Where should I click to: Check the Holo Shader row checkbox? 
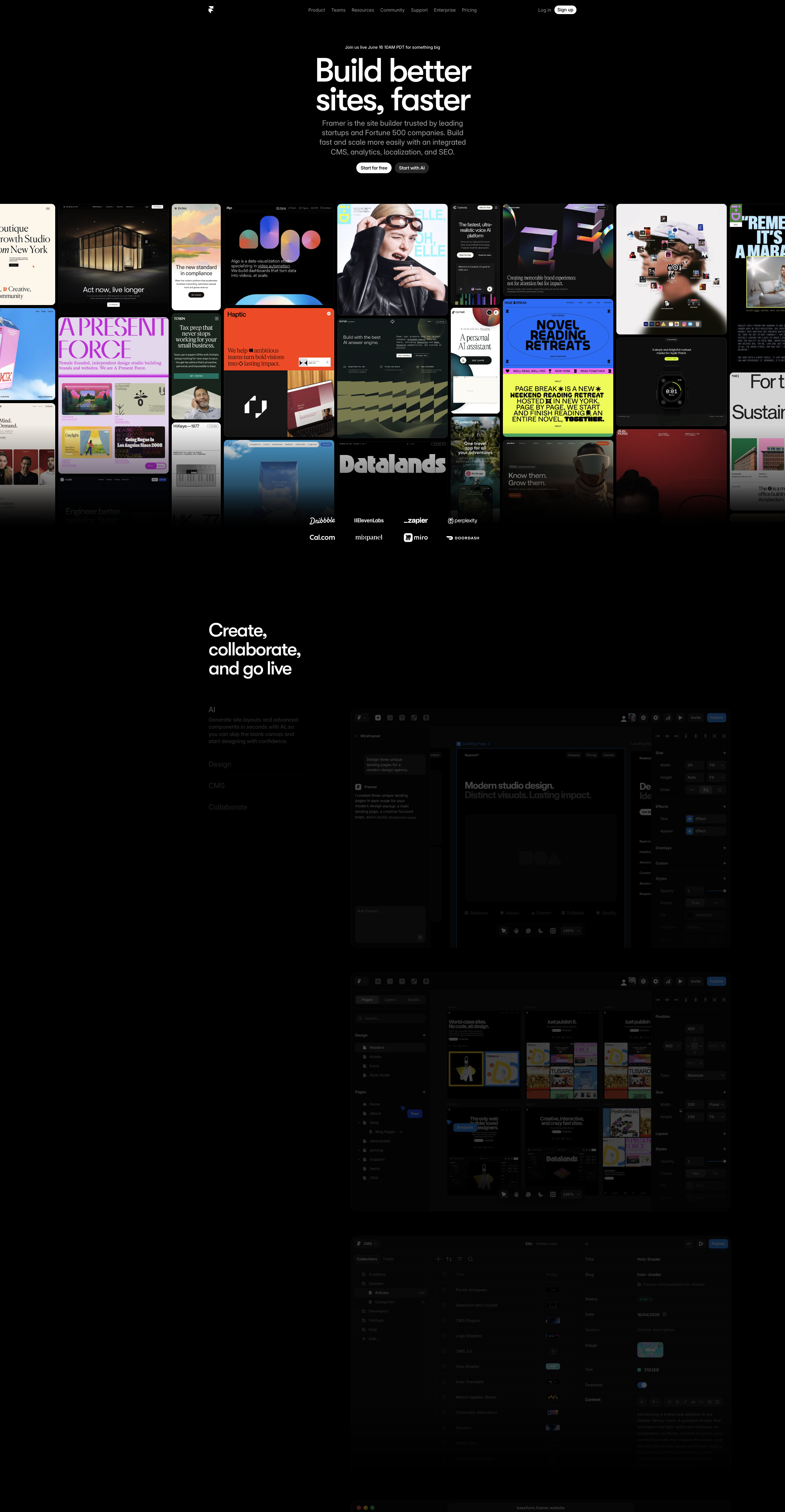[x=444, y=1366]
